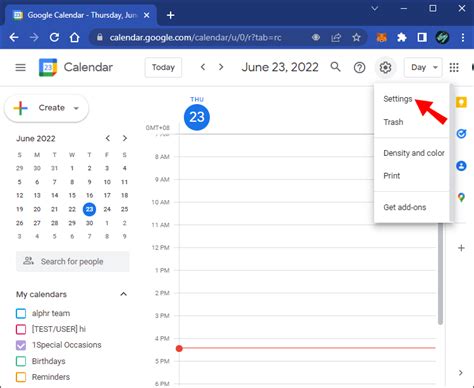Select June 30 in mini calendar
474x388 pixels.
(89, 223)
